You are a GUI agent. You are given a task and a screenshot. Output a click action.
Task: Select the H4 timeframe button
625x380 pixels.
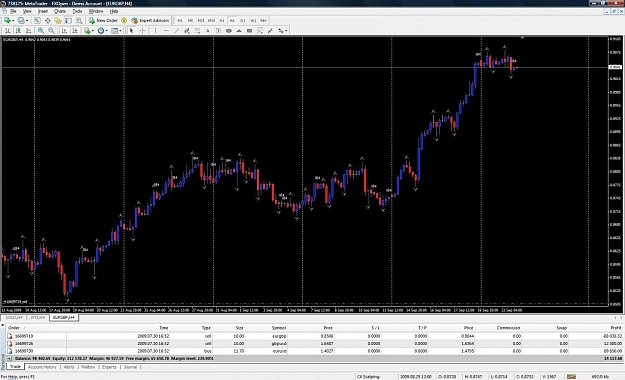(x=232, y=20)
